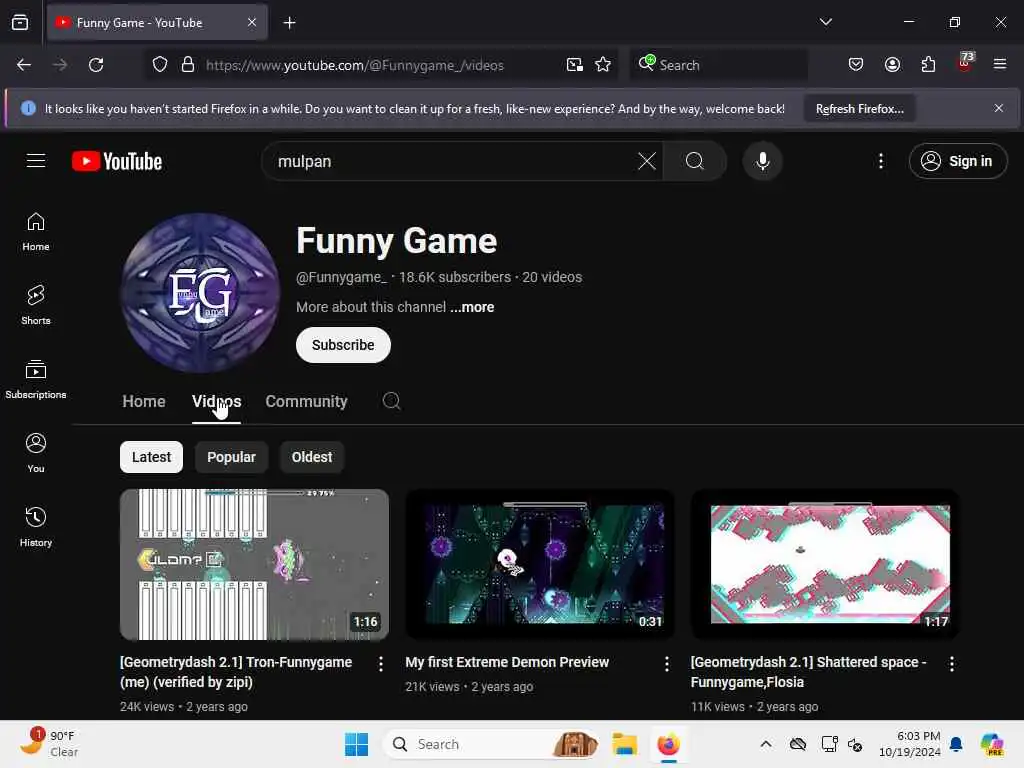Bookmark this page with the star
The height and width of the screenshot is (768, 1024).
pos(603,65)
